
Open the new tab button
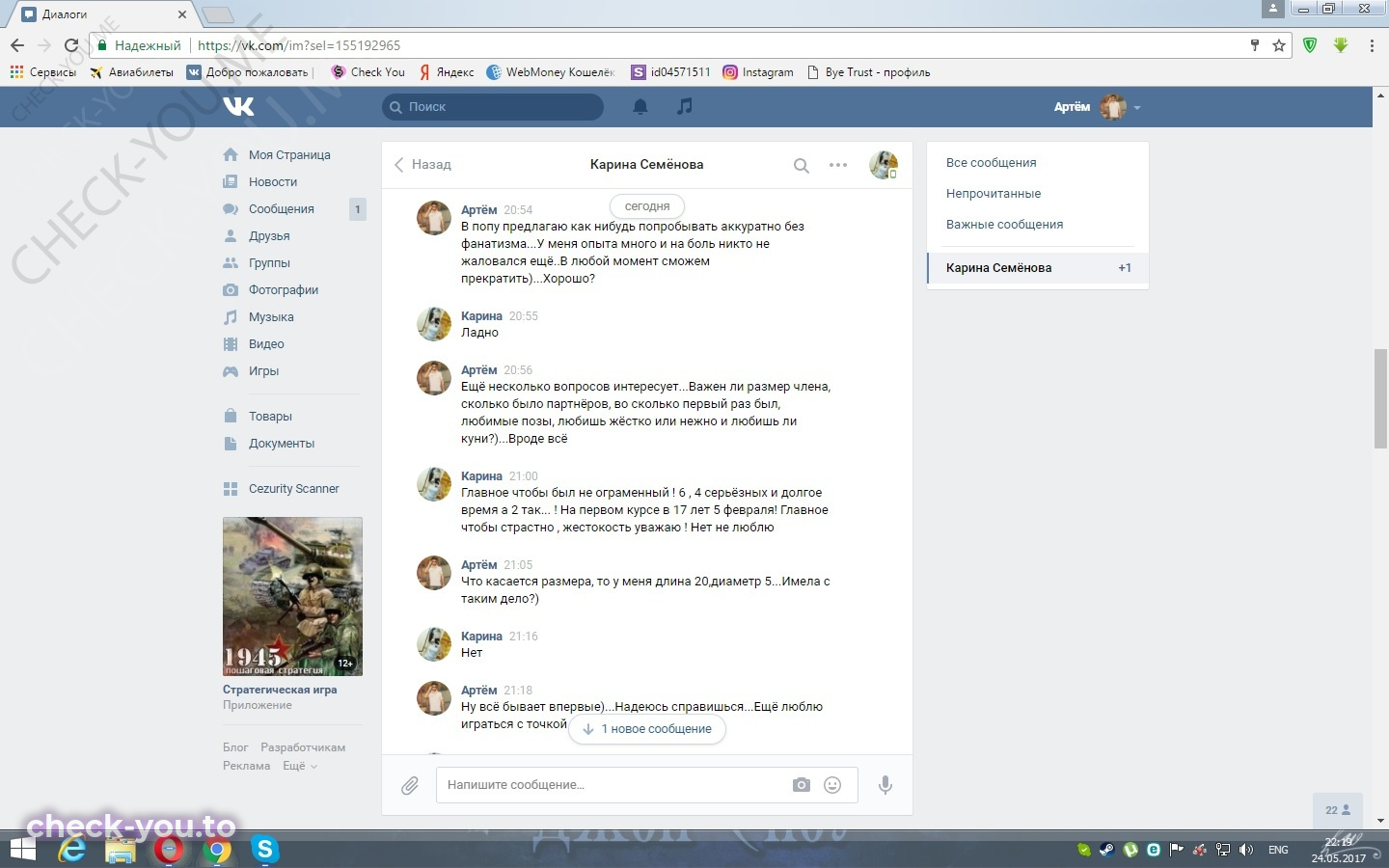pyautogui.click(x=218, y=14)
